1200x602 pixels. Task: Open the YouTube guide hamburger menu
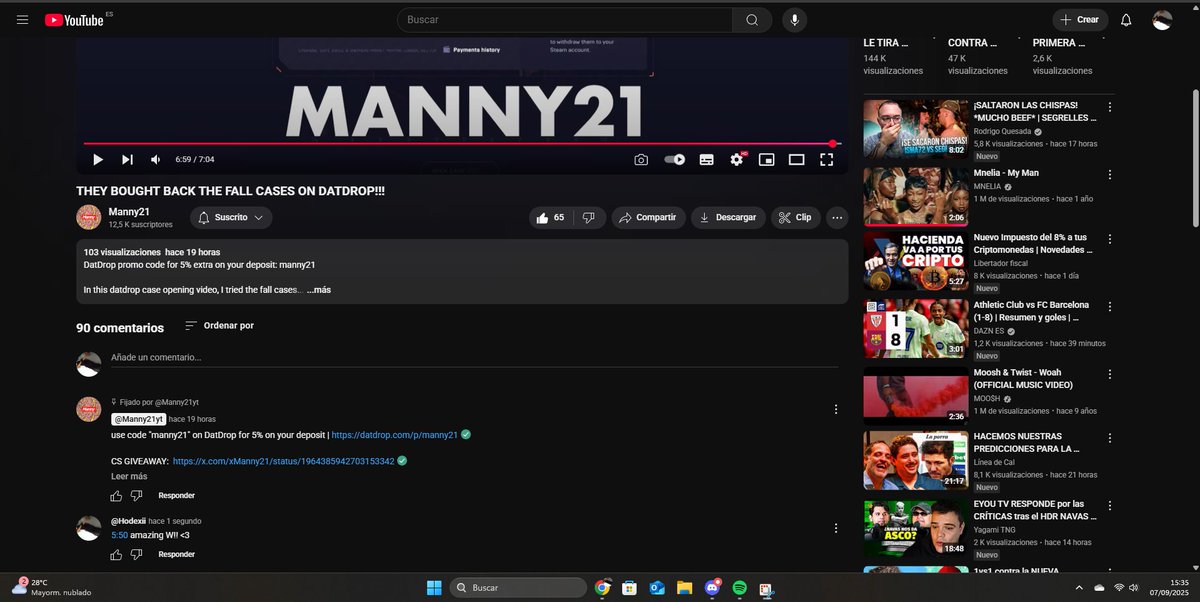(22, 20)
